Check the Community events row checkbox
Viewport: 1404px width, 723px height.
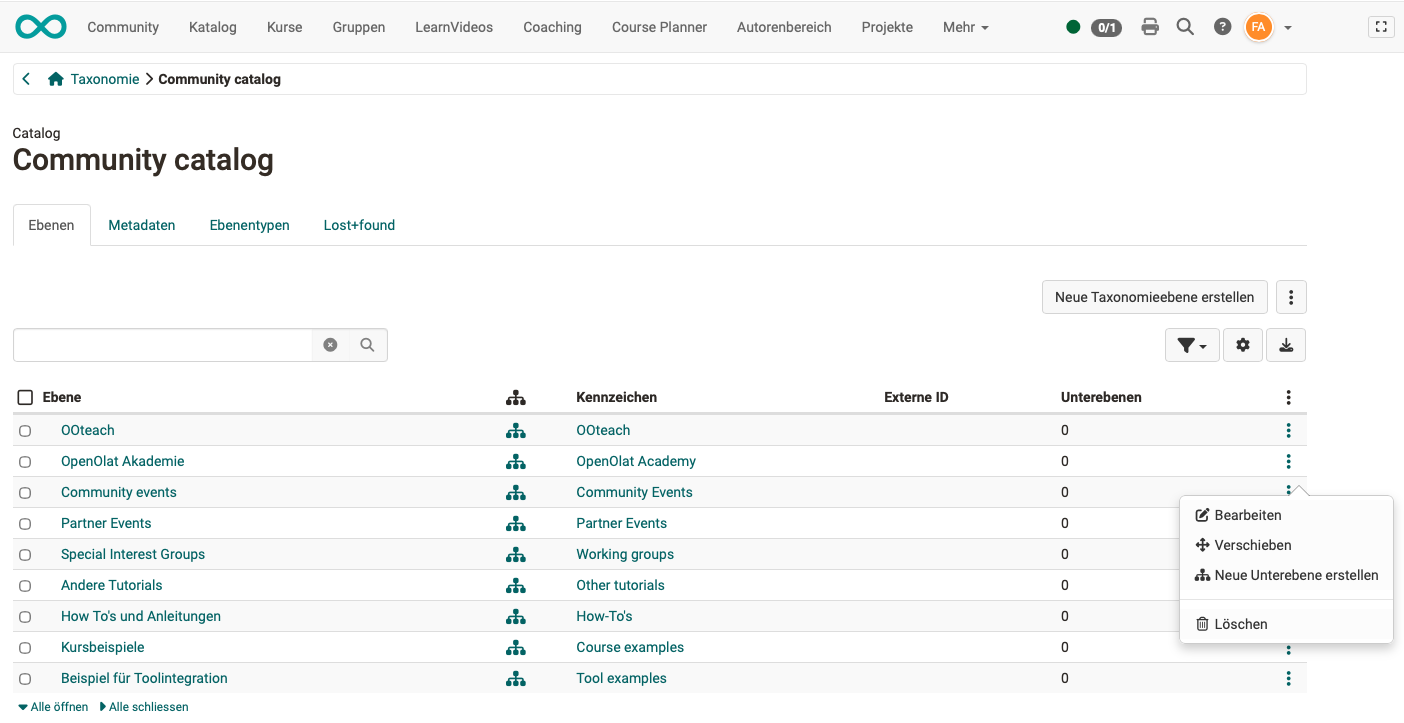25,492
